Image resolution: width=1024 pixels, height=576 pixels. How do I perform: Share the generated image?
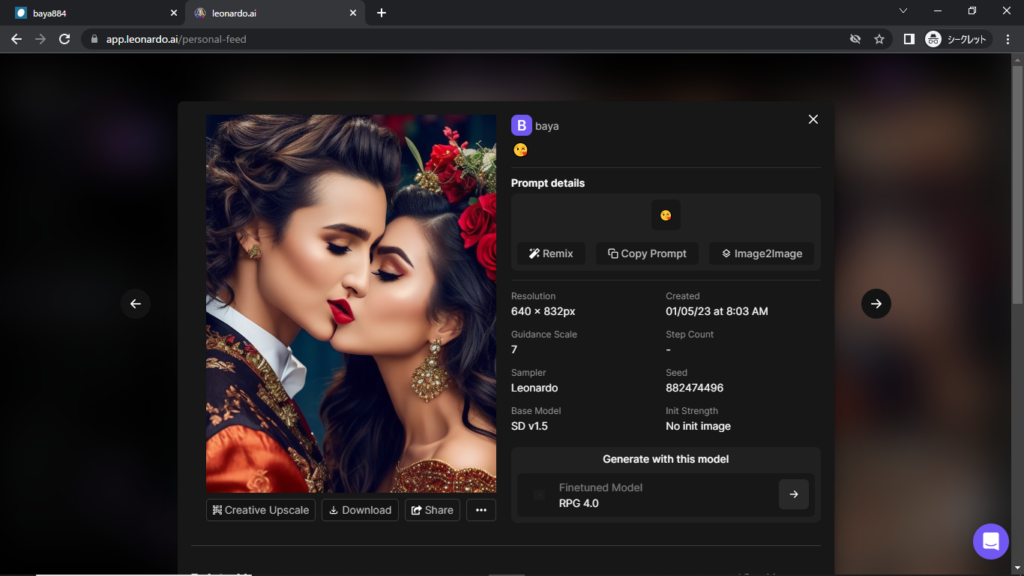click(x=432, y=510)
